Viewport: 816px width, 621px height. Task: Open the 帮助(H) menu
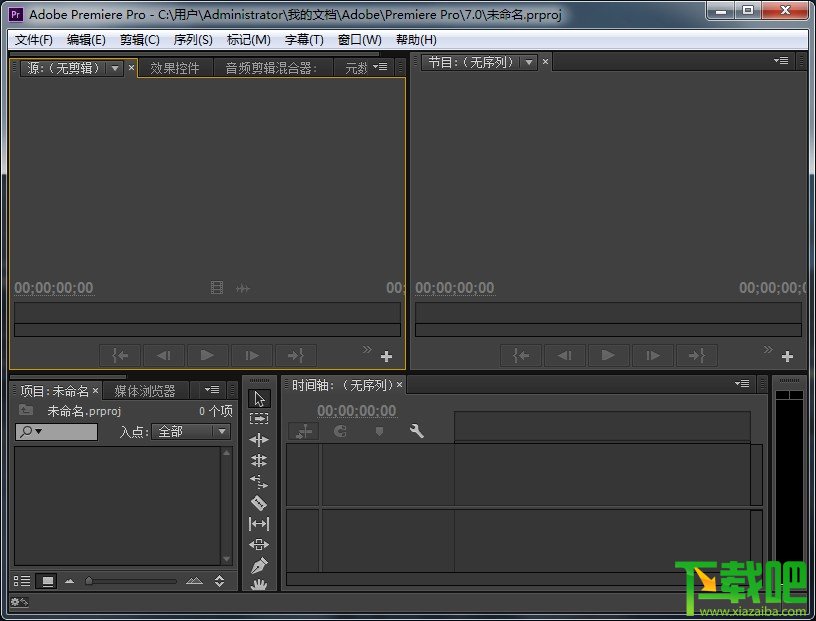[x=416, y=40]
